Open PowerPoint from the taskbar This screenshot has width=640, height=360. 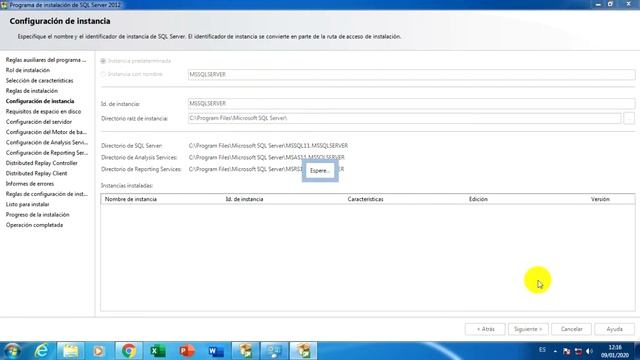(187, 351)
